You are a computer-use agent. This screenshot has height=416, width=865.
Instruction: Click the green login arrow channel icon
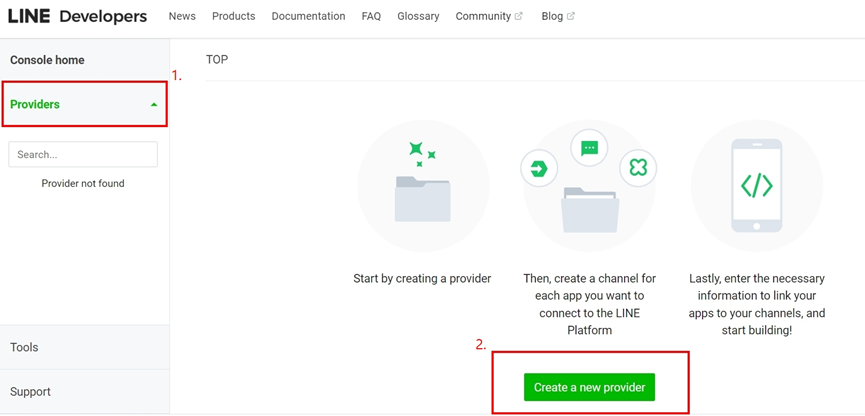[x=539, y=168]
